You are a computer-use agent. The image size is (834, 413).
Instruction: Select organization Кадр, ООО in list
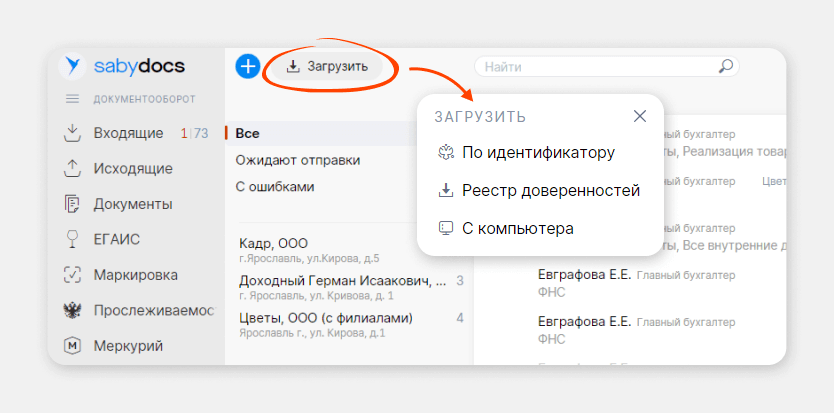[x=274, y=244]
